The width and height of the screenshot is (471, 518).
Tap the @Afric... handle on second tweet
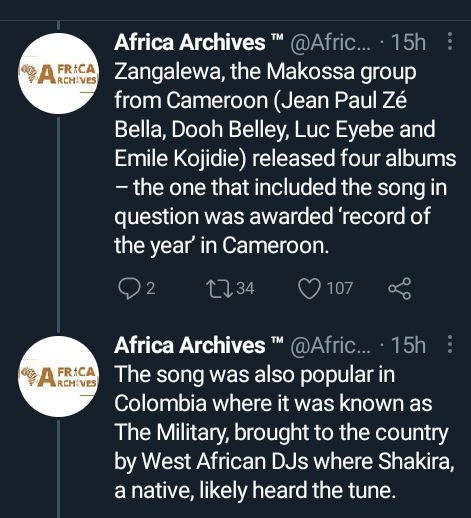pos(330,345)
